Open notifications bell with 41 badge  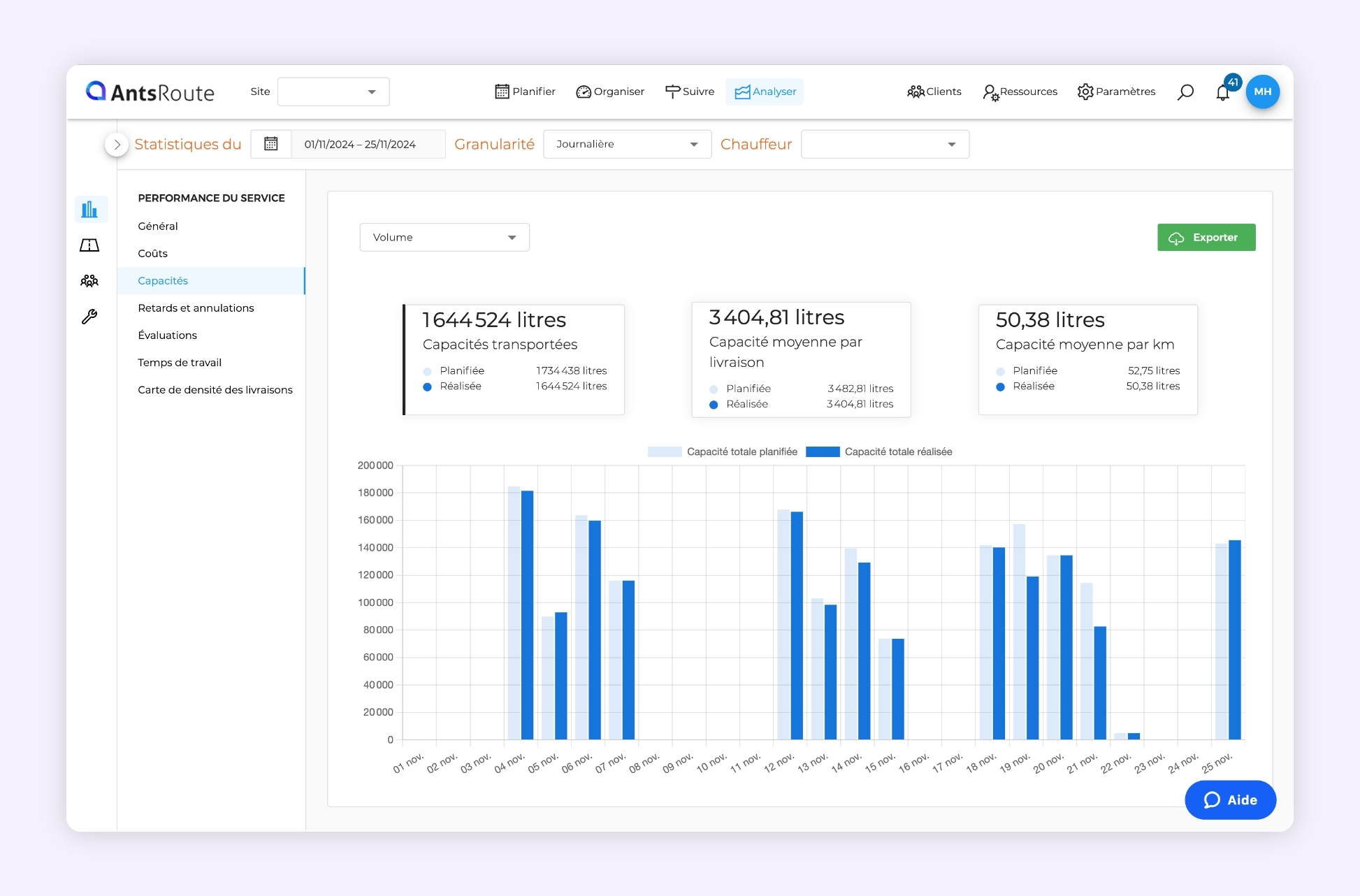[1223, 92]
